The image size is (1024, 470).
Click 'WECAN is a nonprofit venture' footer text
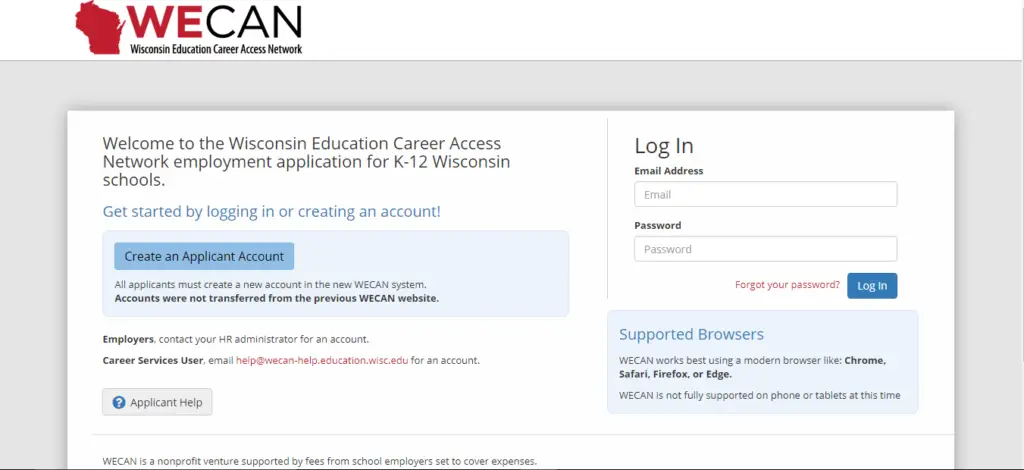click(319, 461)
